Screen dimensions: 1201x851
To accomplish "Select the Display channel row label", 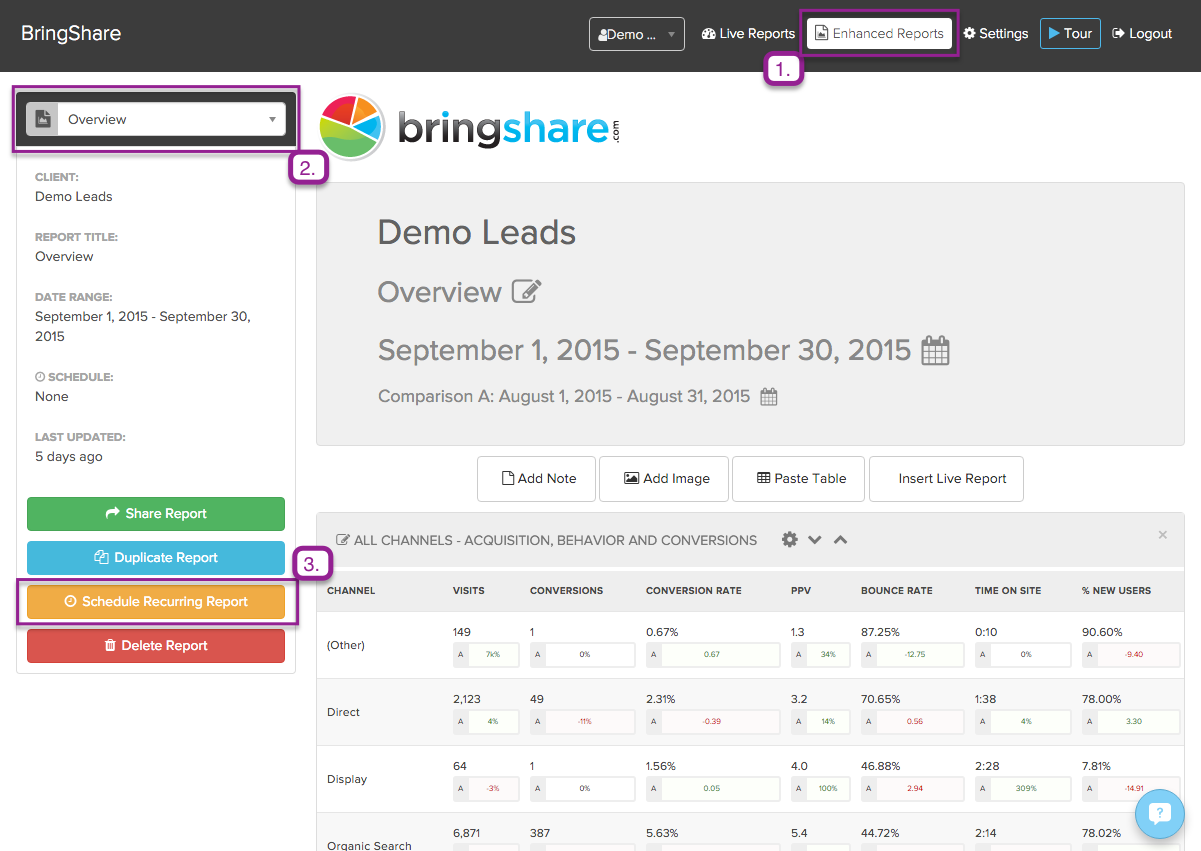I will pos(347,779).
